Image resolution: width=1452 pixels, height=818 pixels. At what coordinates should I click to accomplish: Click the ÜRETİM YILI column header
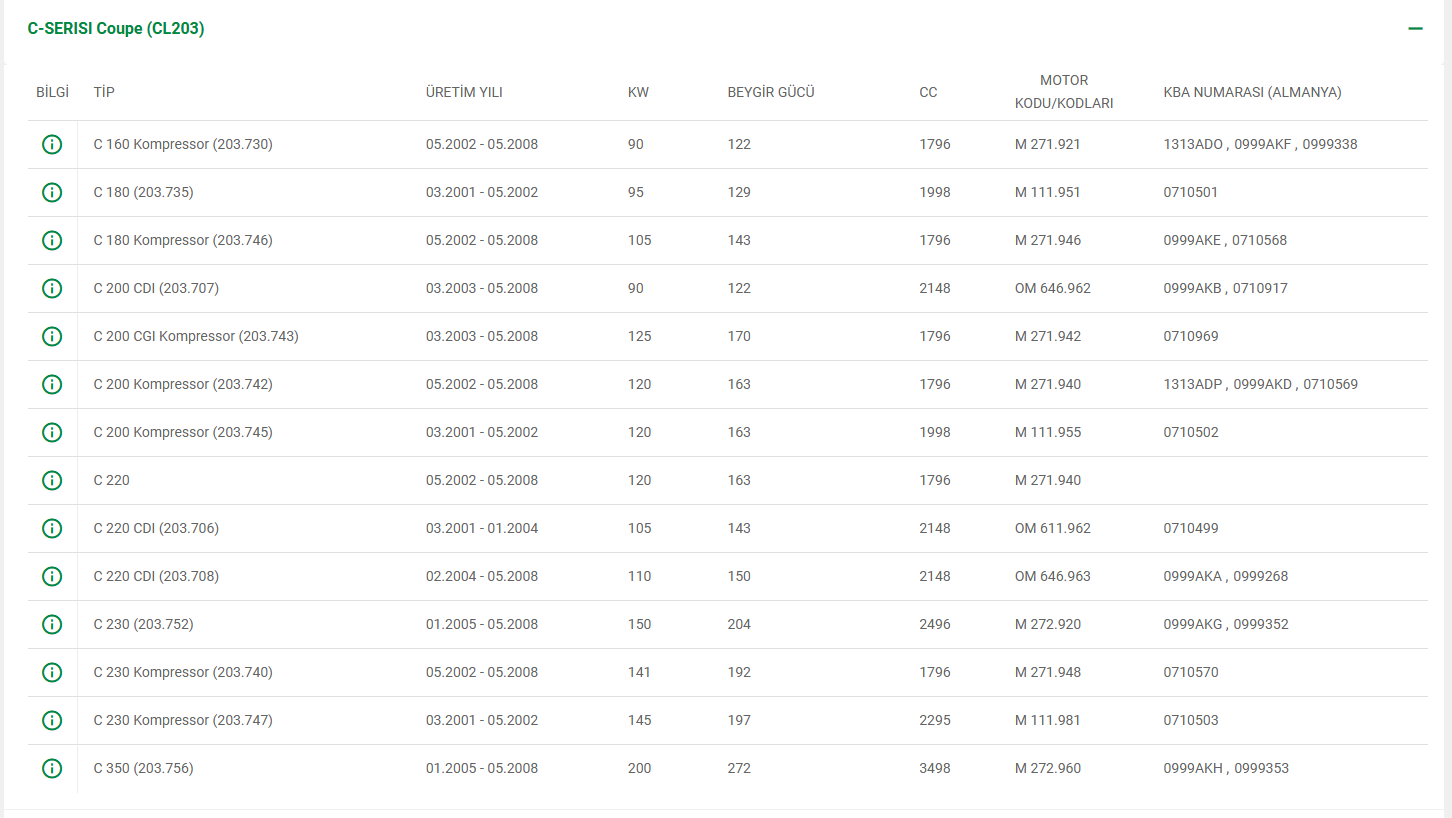click(x=464, y=92)
